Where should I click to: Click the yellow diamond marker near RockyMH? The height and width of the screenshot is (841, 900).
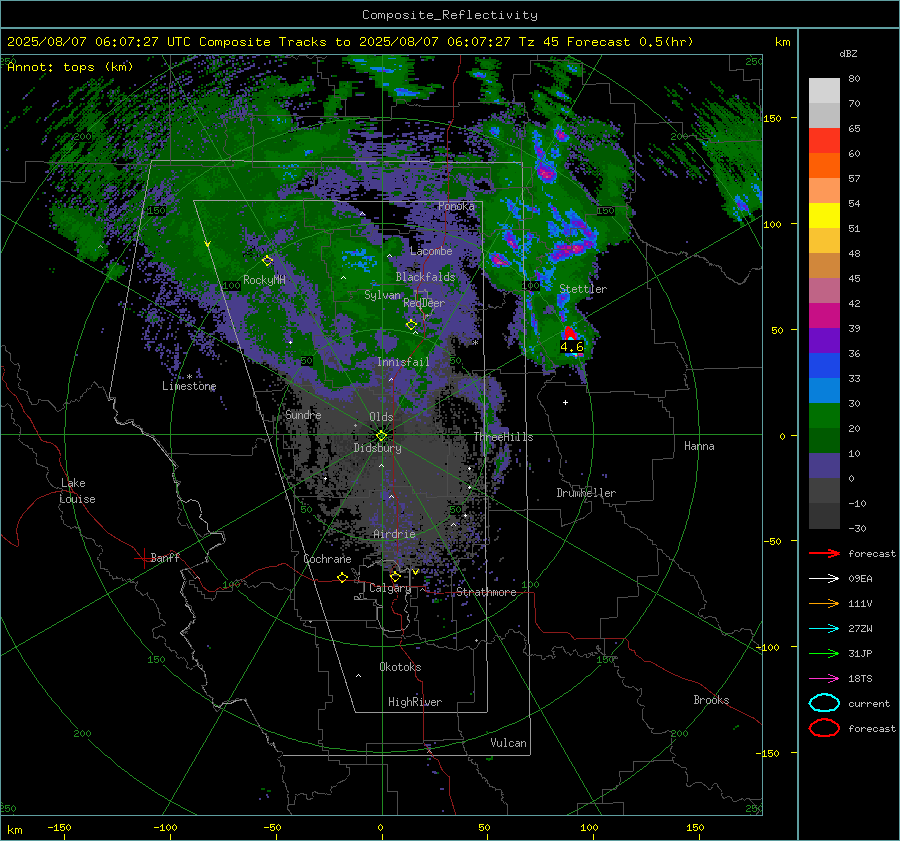[267, 261]
